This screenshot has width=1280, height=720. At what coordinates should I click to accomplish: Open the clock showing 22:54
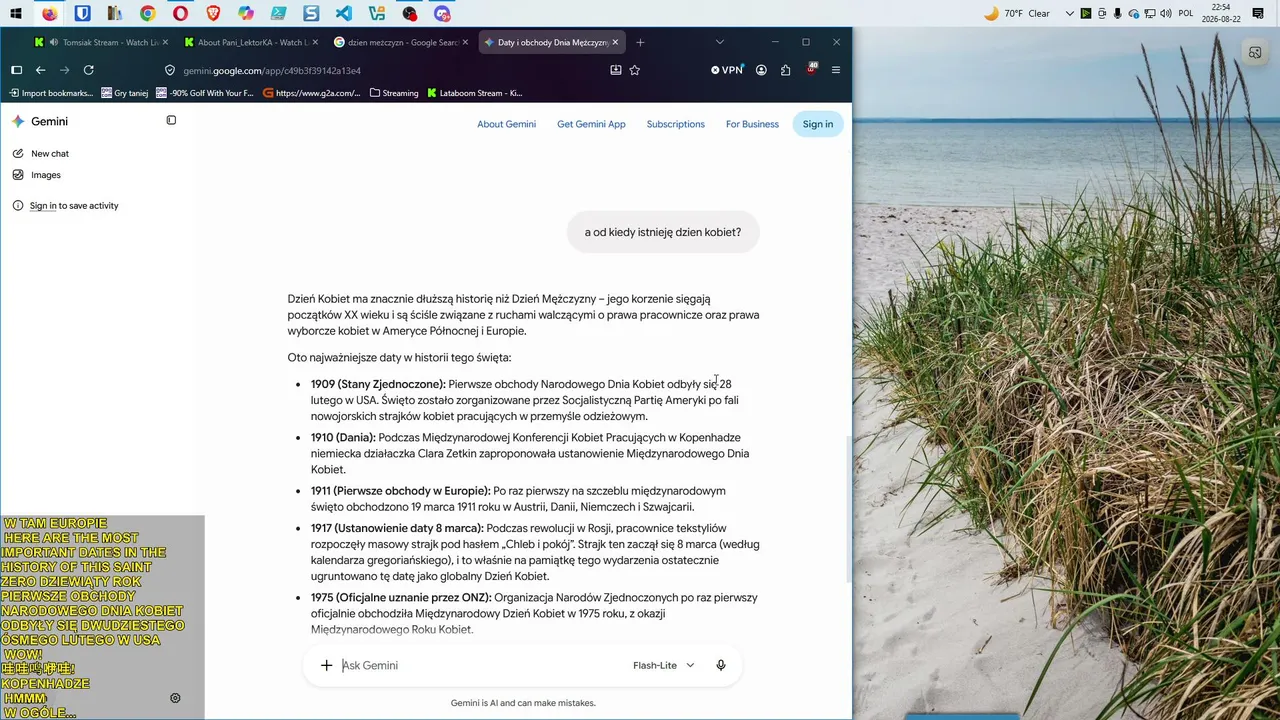[x=1220, y=14]
